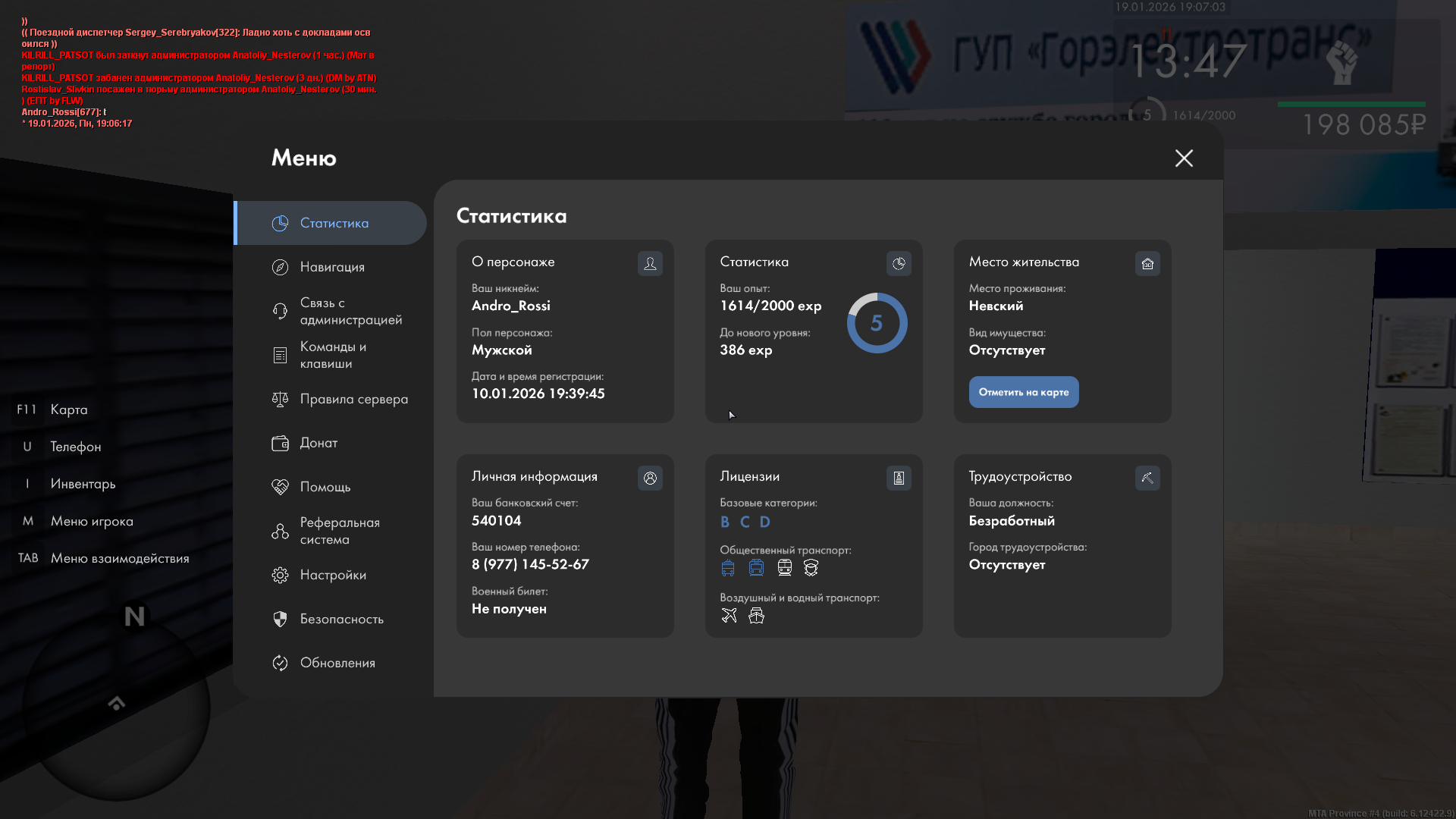The height and width of the screenshot is (819, 1456).
Task: Click the pickaxe icon in Трудоустройство card
Action: [1147, 478]
